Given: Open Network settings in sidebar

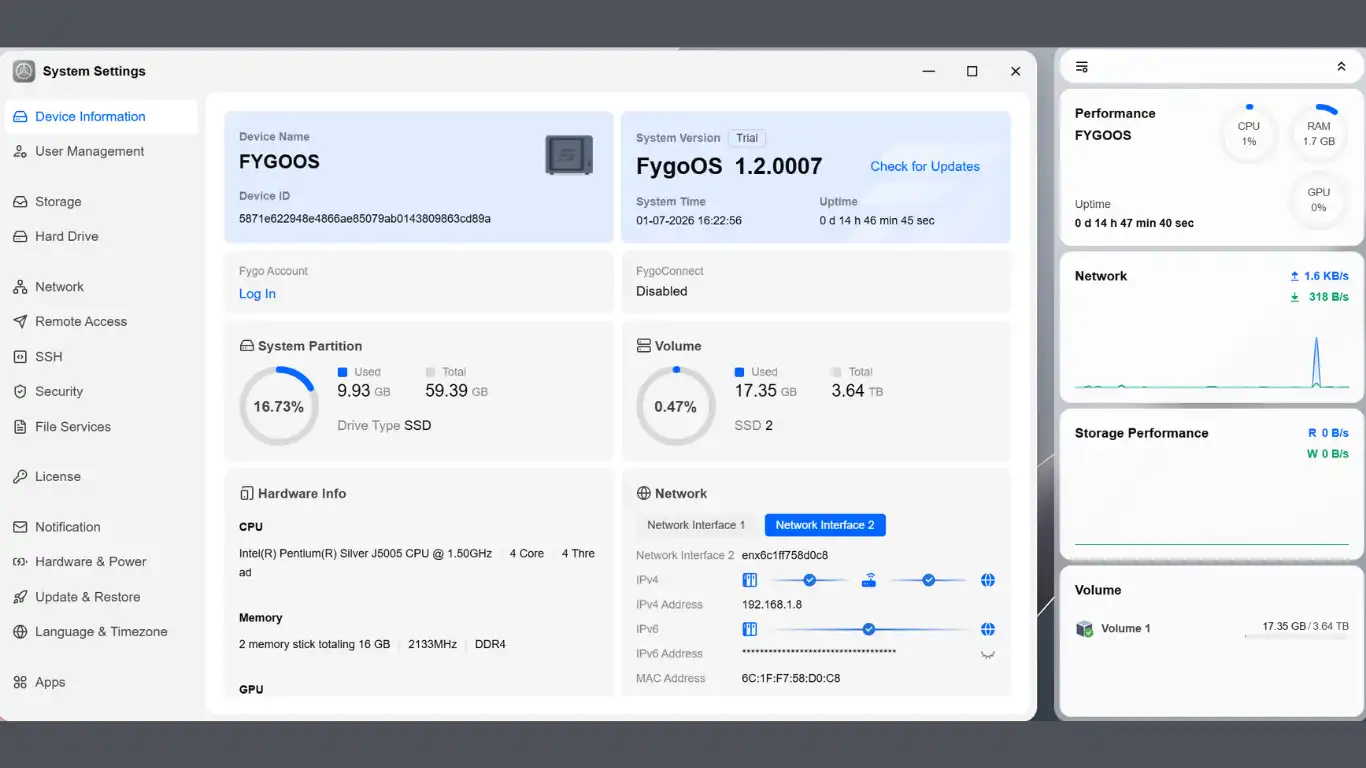Looking at the screenshot, I should (x=101, y=286).
